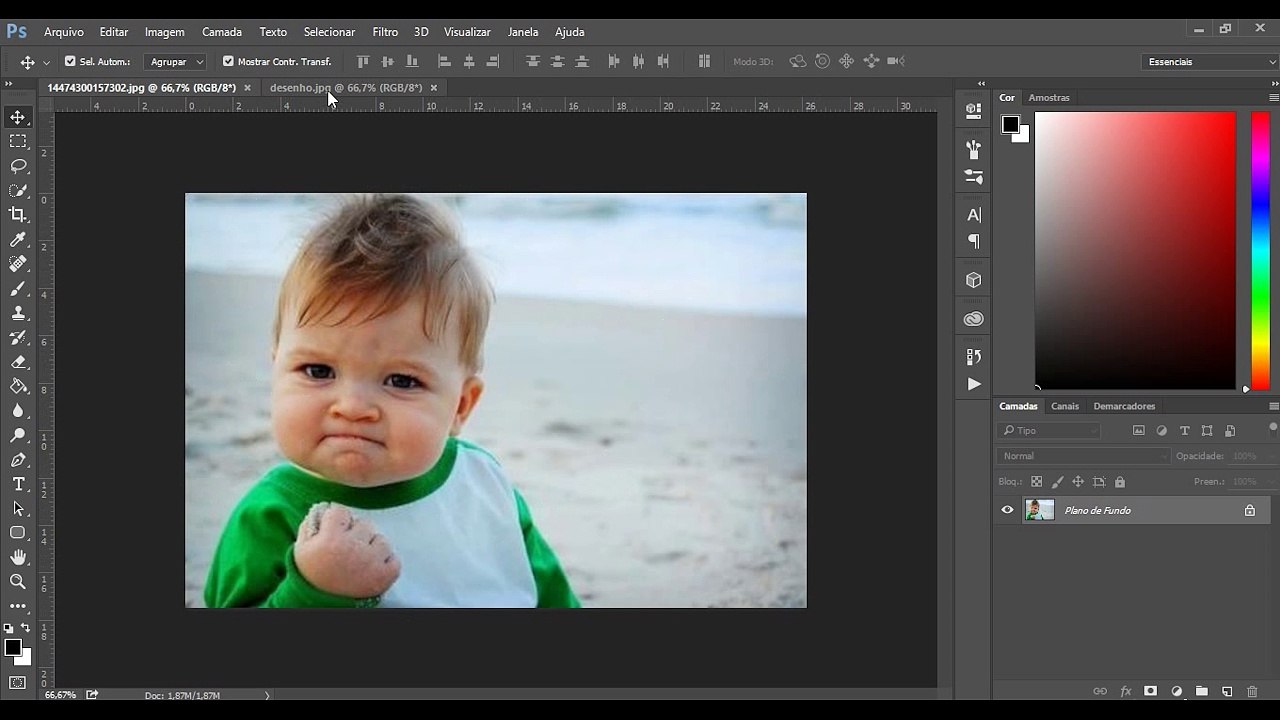The height and width of the screenshot is (720, 1280).
Task: Open the Agrupar dropdown
Action: 175,61
